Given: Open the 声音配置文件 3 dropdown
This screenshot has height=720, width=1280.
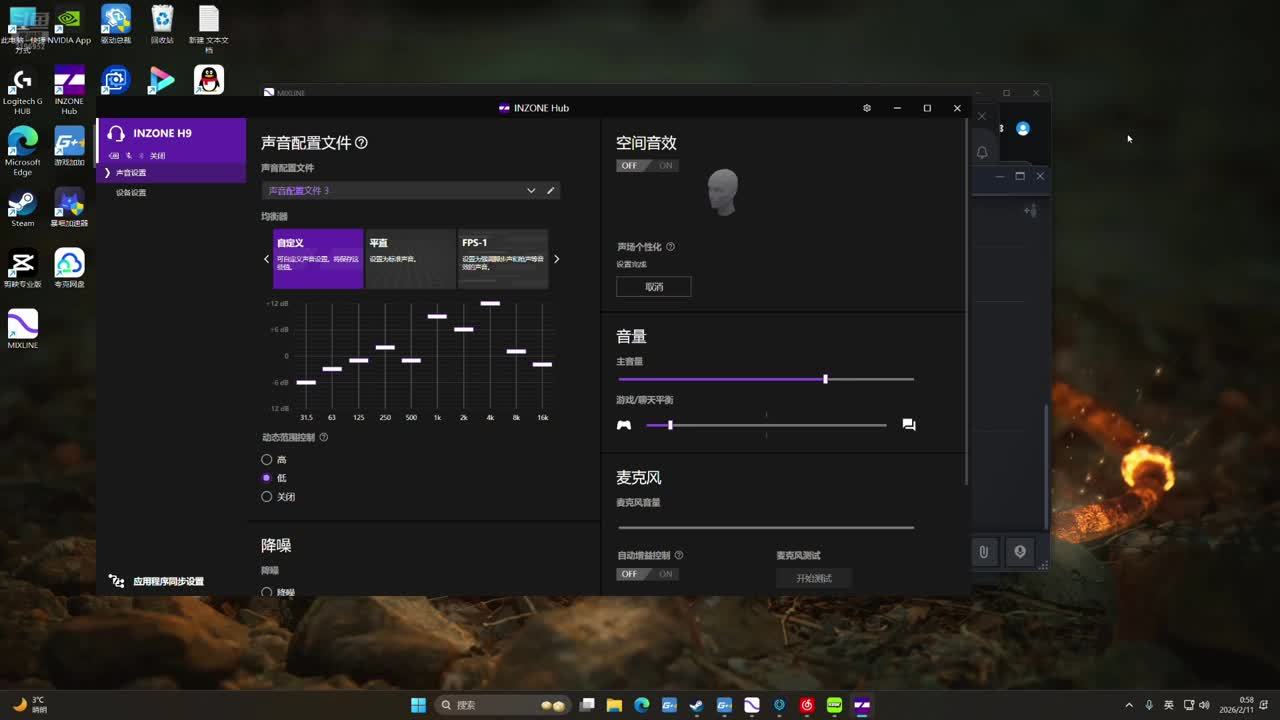Looking at the screenshot, I should click(400, 191).
